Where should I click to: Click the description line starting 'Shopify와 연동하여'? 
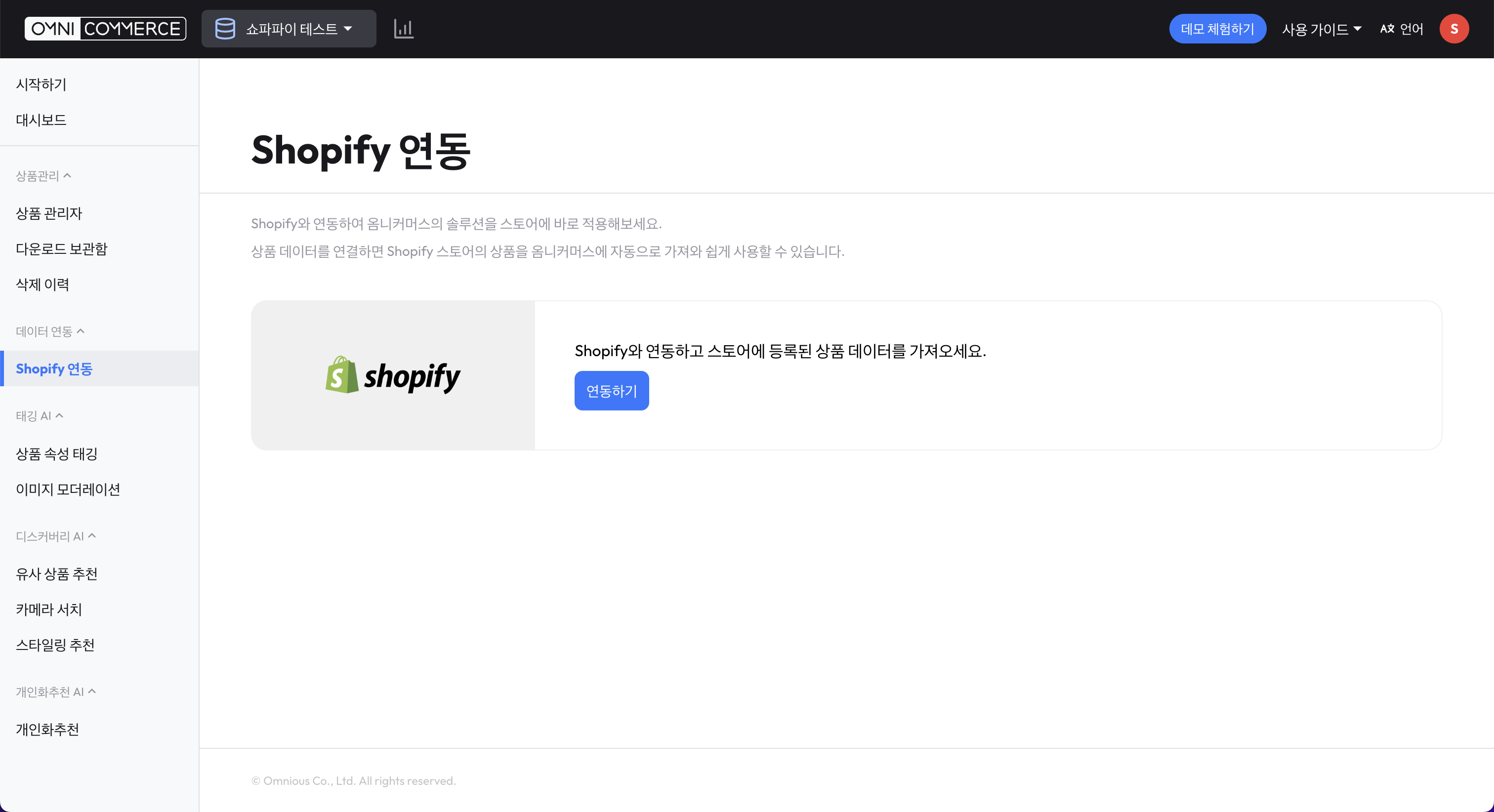tap(456, 223)
